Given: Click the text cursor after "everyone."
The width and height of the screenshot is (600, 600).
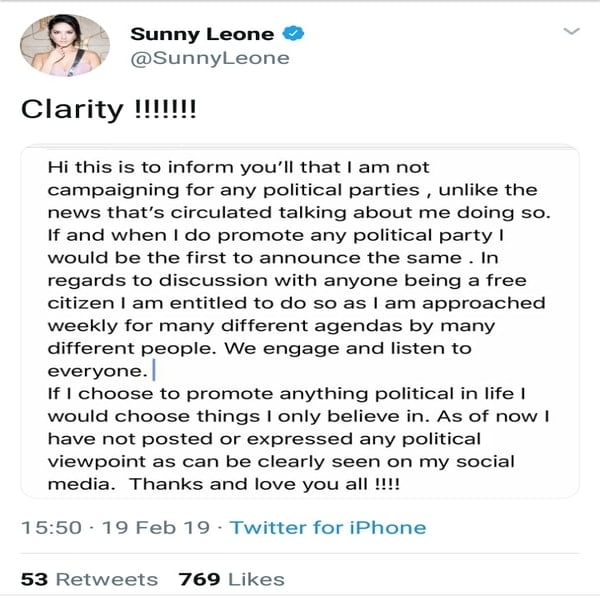Looking at the screenshot, I should click(155, 372).
